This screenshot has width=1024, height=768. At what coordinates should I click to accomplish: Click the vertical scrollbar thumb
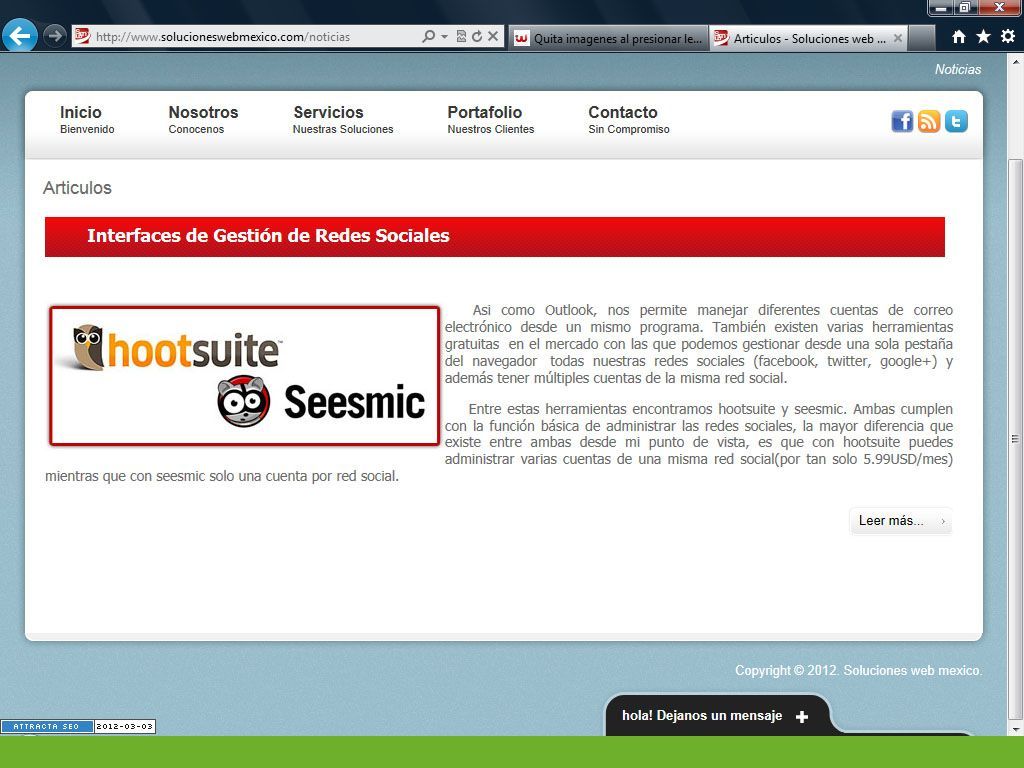pos(1016,438)
